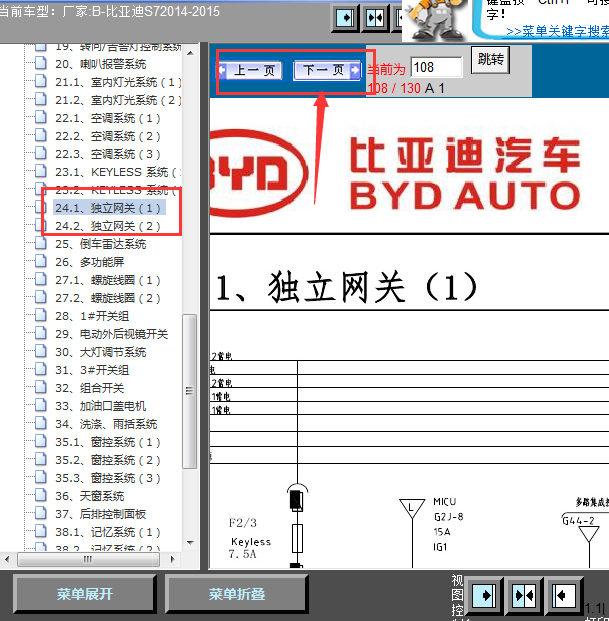
Task: Click the bottom move-left view control icon
Action: (x=564, y=595)
